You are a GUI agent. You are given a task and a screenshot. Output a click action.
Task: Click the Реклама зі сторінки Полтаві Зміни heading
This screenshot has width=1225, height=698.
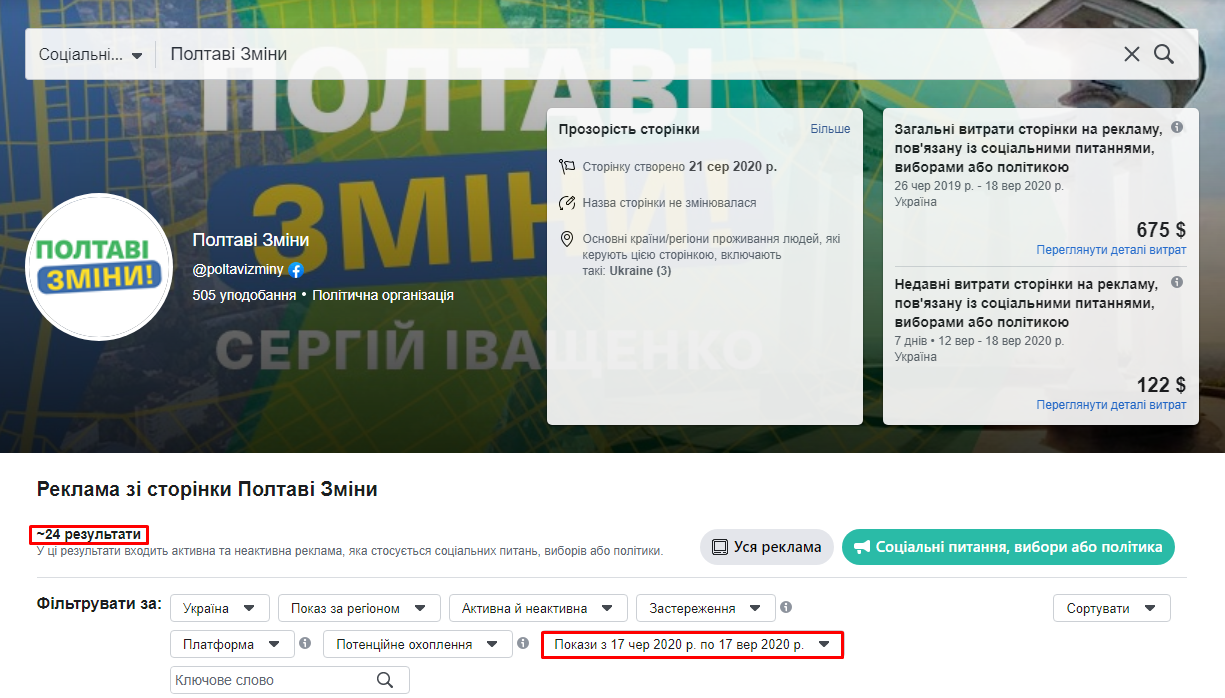tap(207, 489)
